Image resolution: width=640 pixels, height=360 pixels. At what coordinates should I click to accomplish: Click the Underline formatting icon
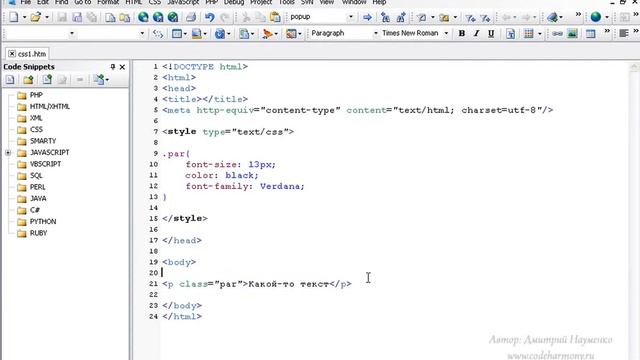[x=491, y=33]
